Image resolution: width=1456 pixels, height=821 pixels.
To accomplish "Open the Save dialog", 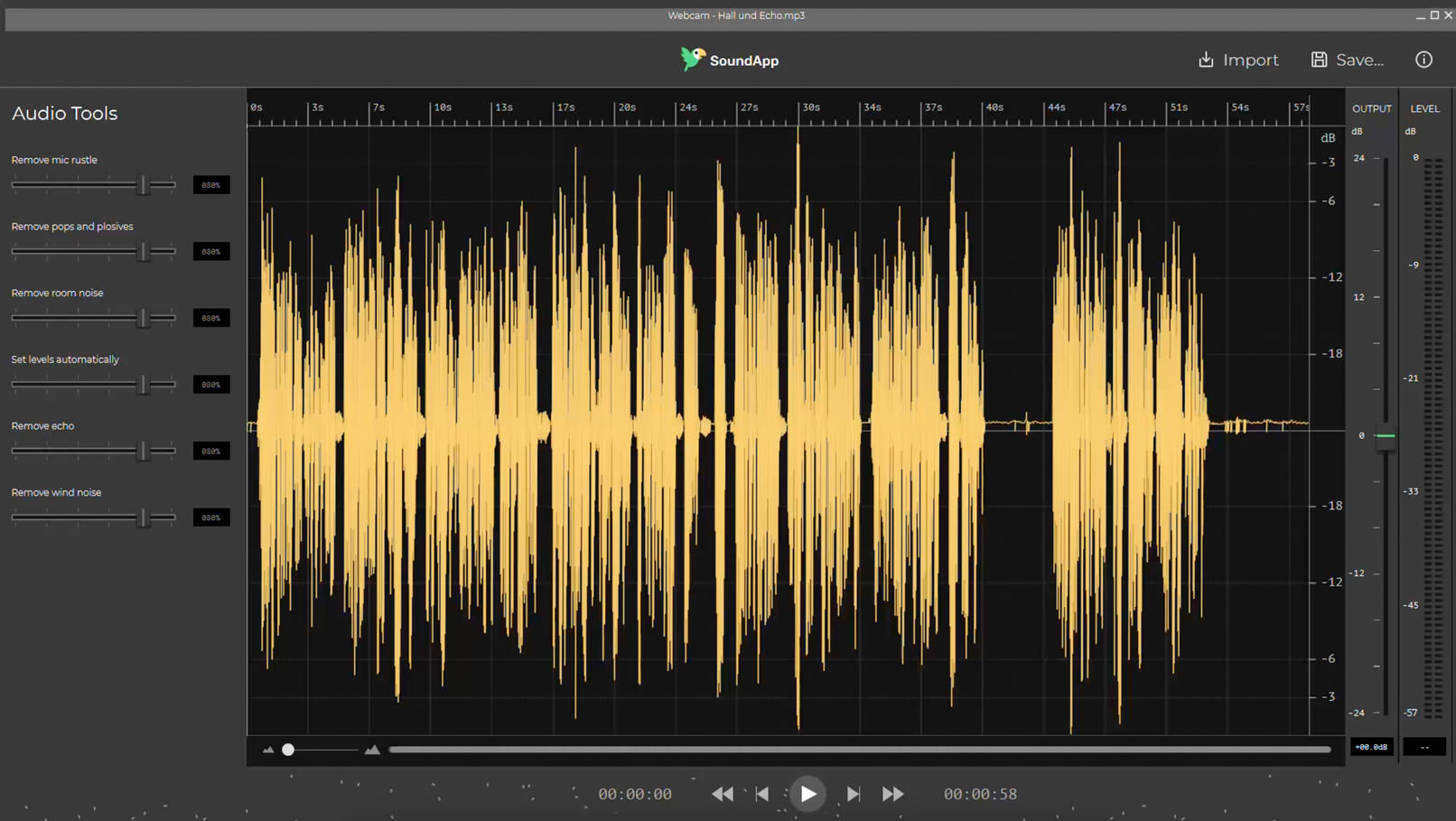I will point(1347,60).
